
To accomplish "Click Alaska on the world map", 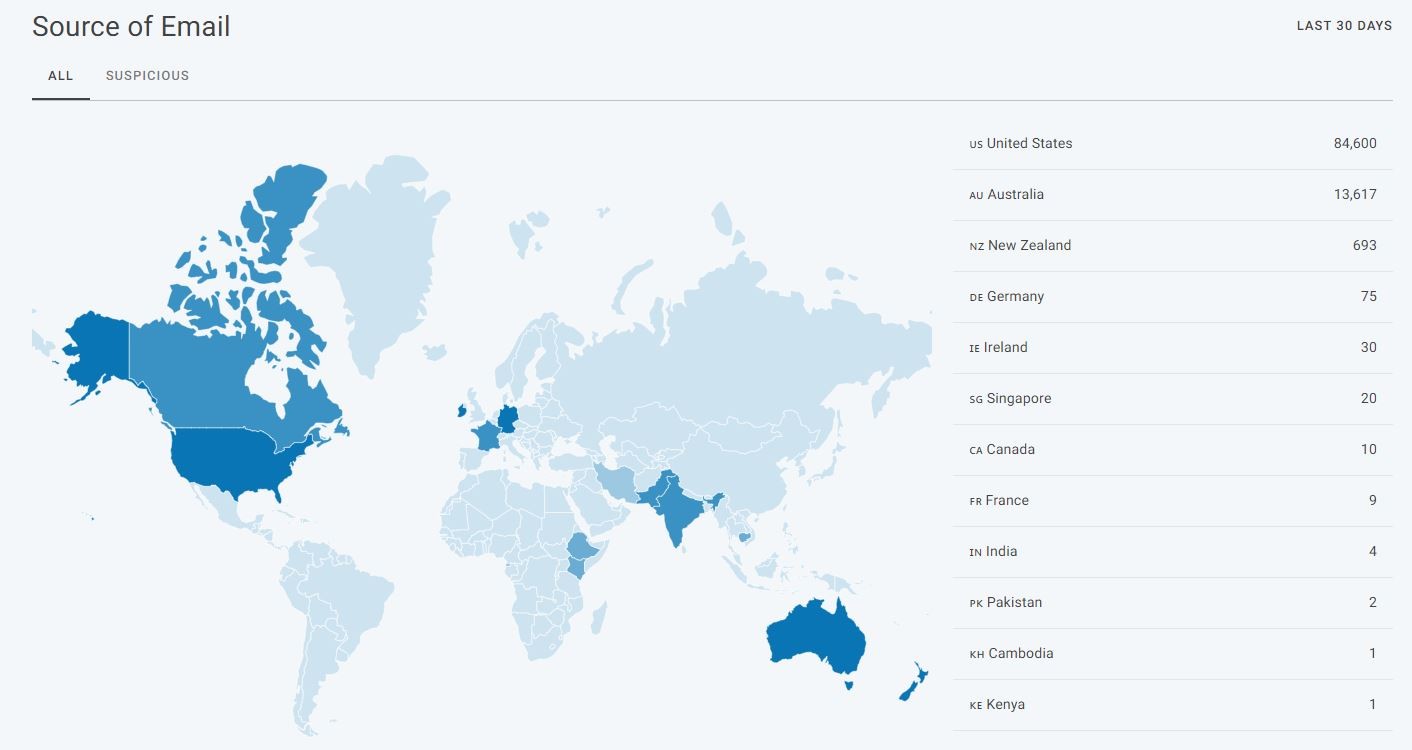I will click(95, 350).
